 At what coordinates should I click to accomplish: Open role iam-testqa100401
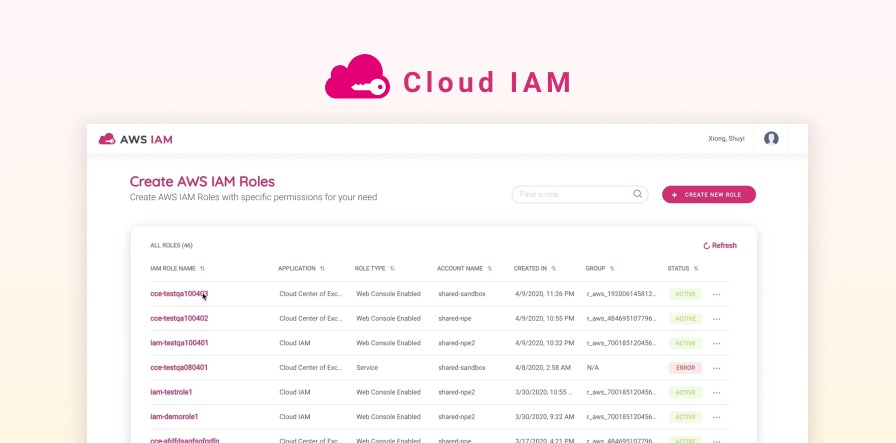click(179, 343)
